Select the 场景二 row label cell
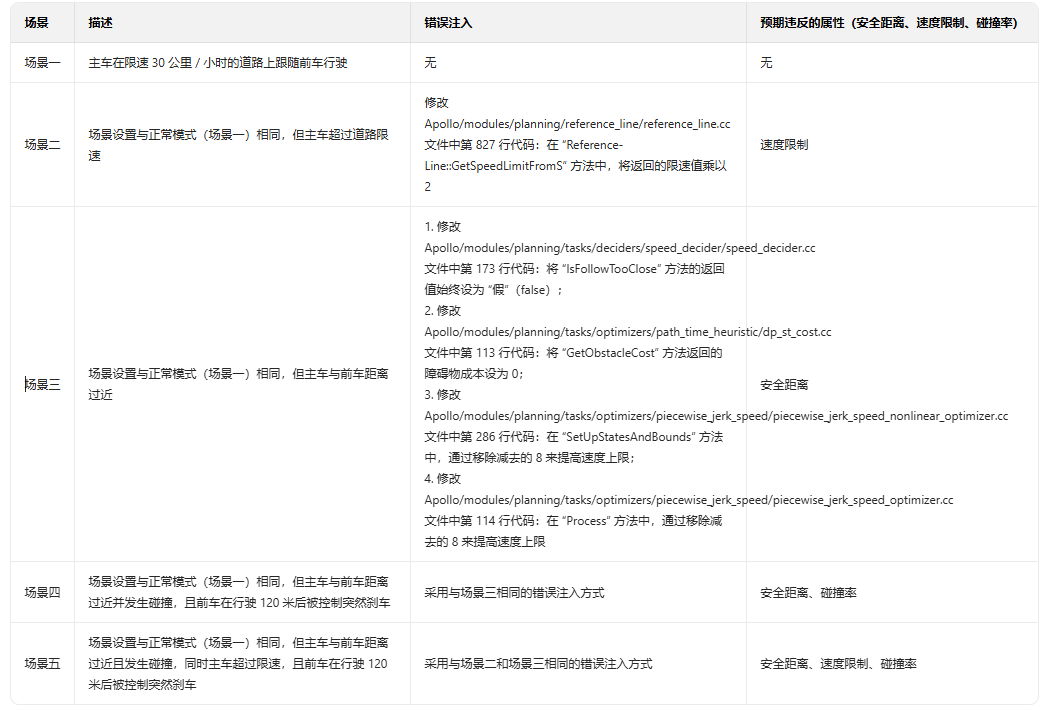Screen dimensions: 1050x711 coord(42,145)
